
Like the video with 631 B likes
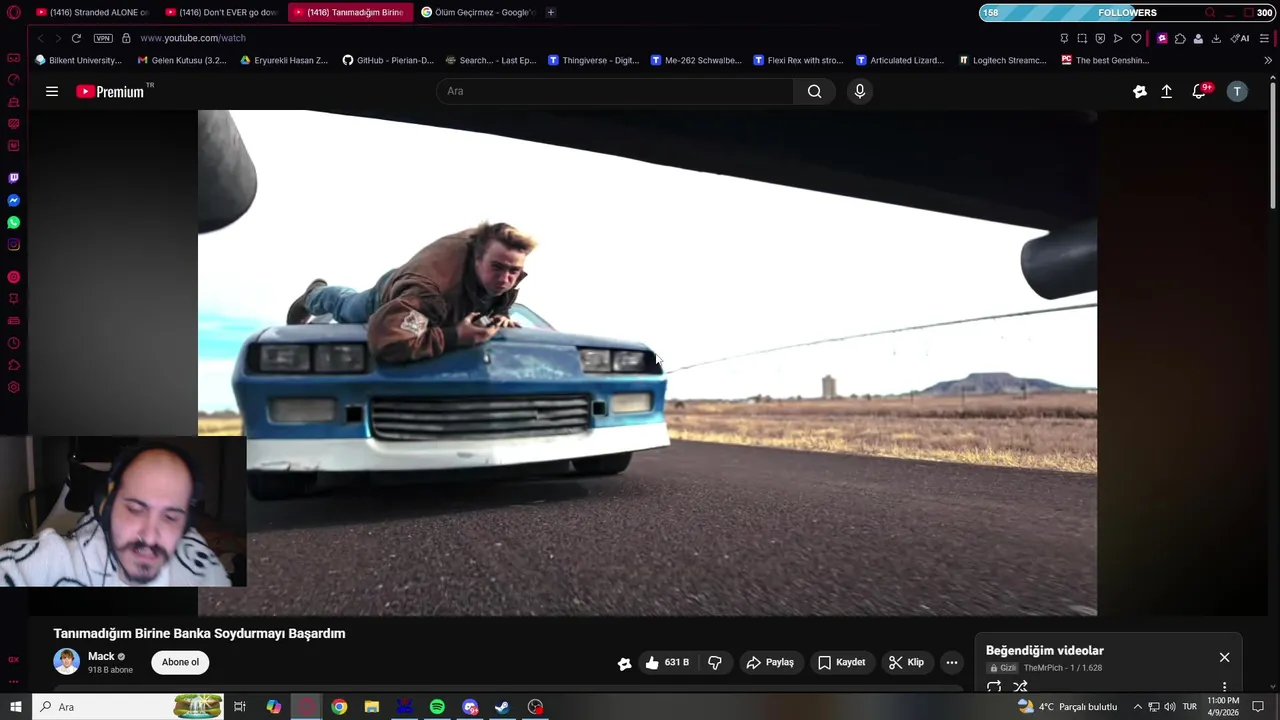pos(667,662)
